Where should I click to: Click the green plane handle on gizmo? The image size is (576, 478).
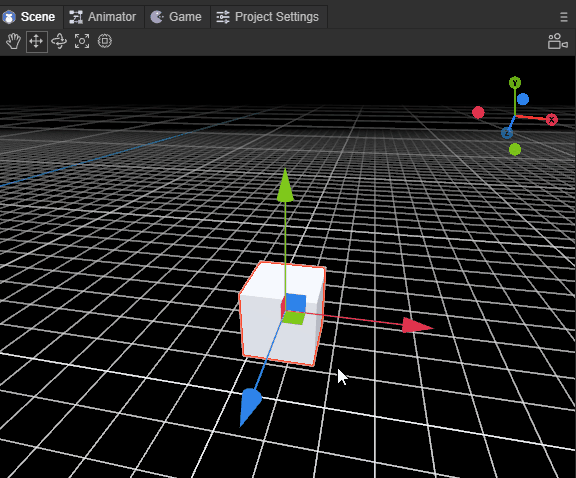pos(294,318)
